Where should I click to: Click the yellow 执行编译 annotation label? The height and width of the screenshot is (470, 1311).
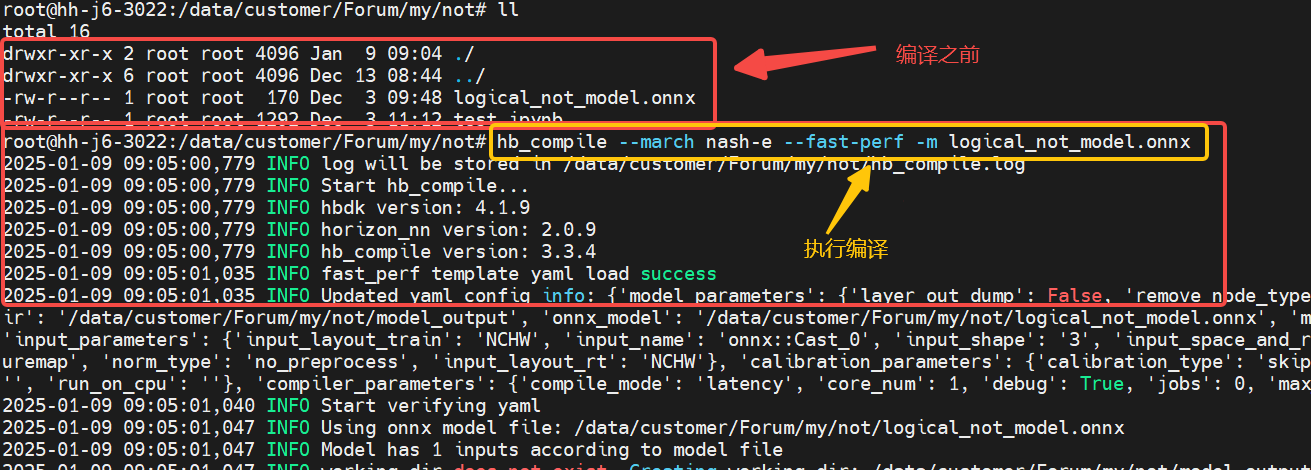[x=846, y=250]
